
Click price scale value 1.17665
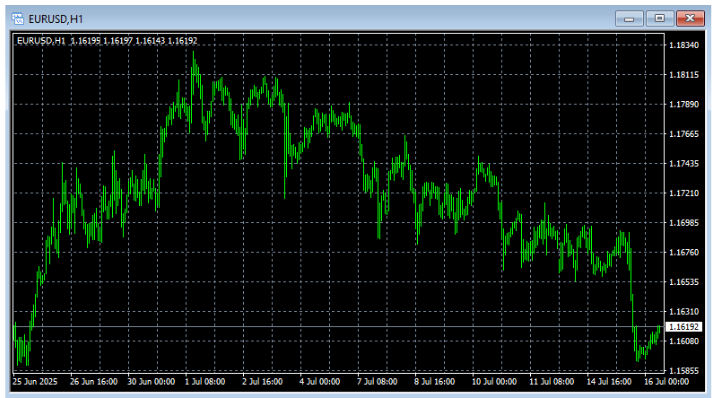tap(684, 134)
